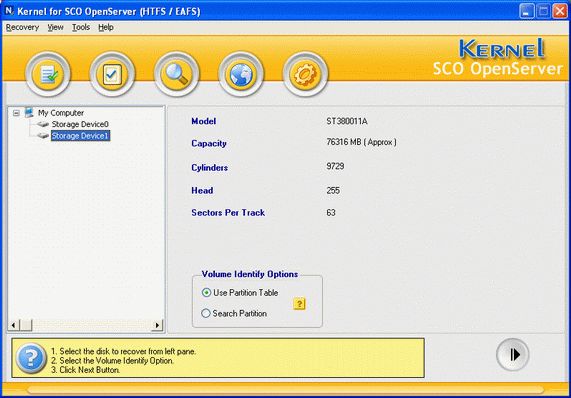Click right arrow of tree scrollbar
This screenshot has height=398, width=571.
(x=157, y=325)
